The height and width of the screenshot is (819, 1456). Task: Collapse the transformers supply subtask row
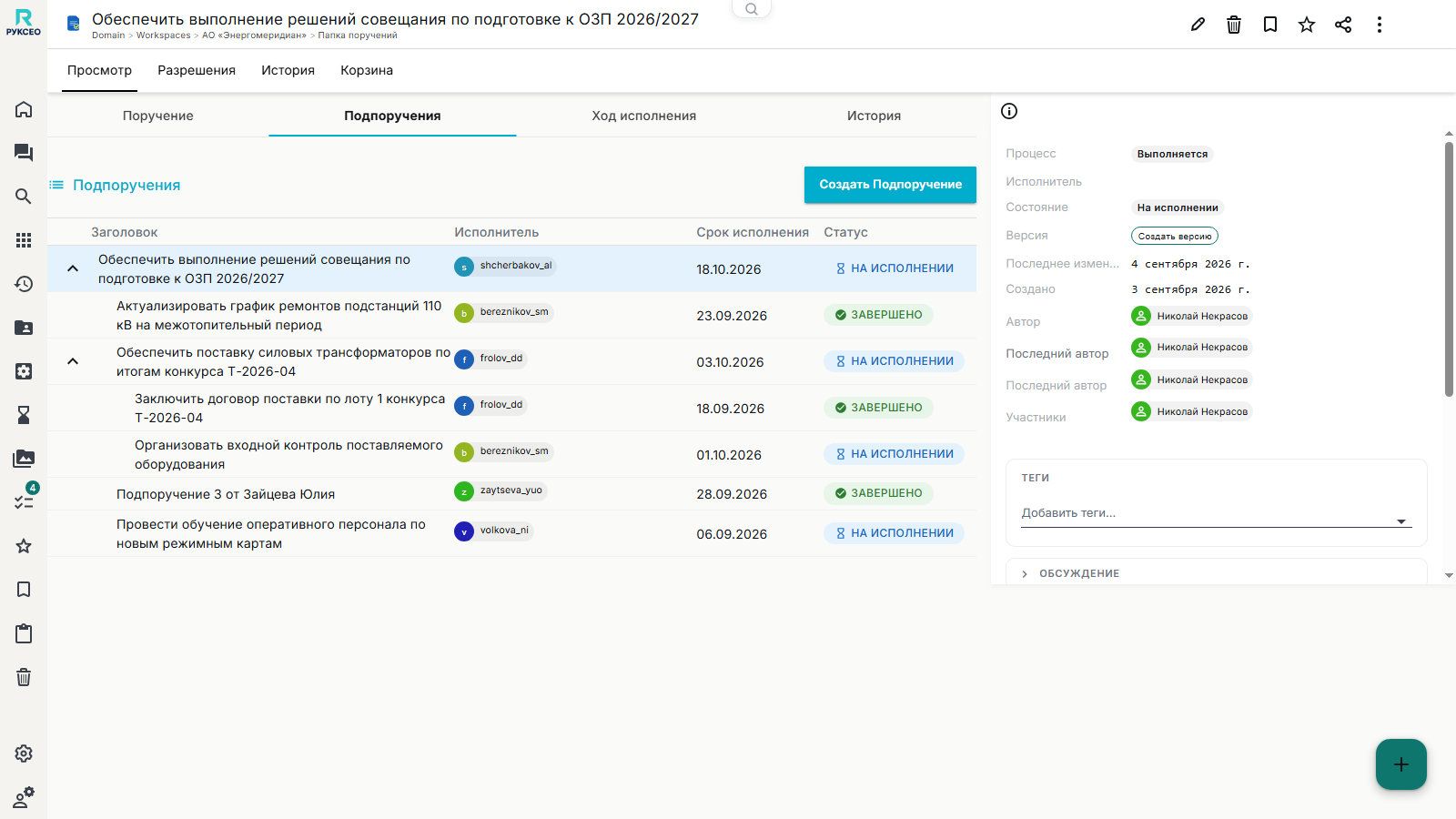click(x=73, y=361)
